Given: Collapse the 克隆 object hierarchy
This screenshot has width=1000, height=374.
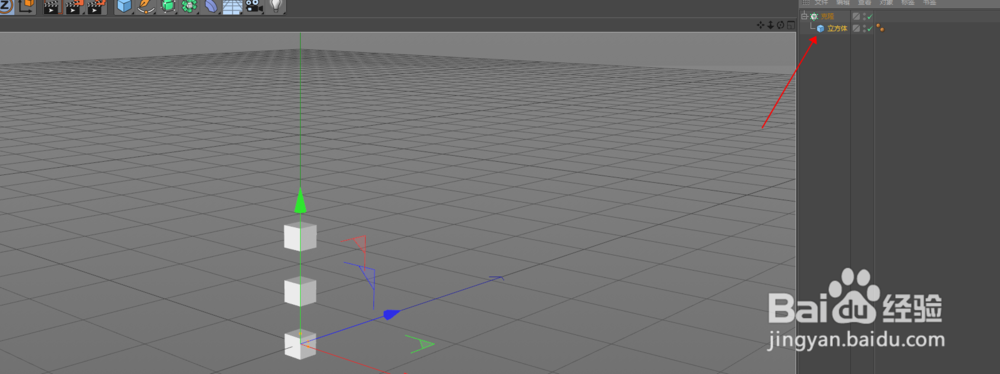Looking at the screenshot, I should click(804, 17).
